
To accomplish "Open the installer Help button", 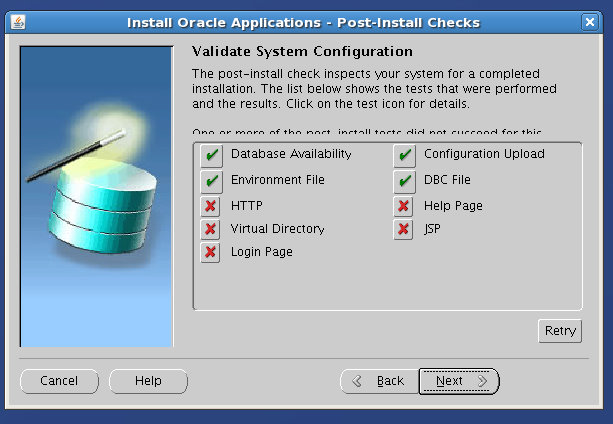I will click(x=148, y=381).
